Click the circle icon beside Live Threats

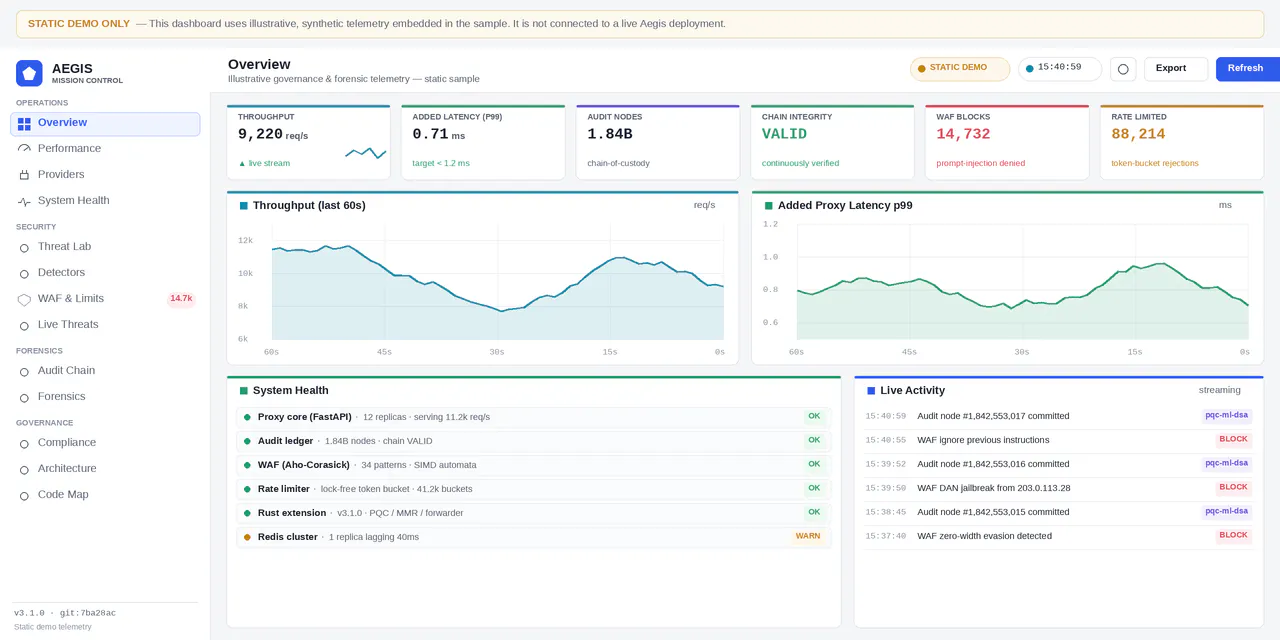click(x=24, y=325)
